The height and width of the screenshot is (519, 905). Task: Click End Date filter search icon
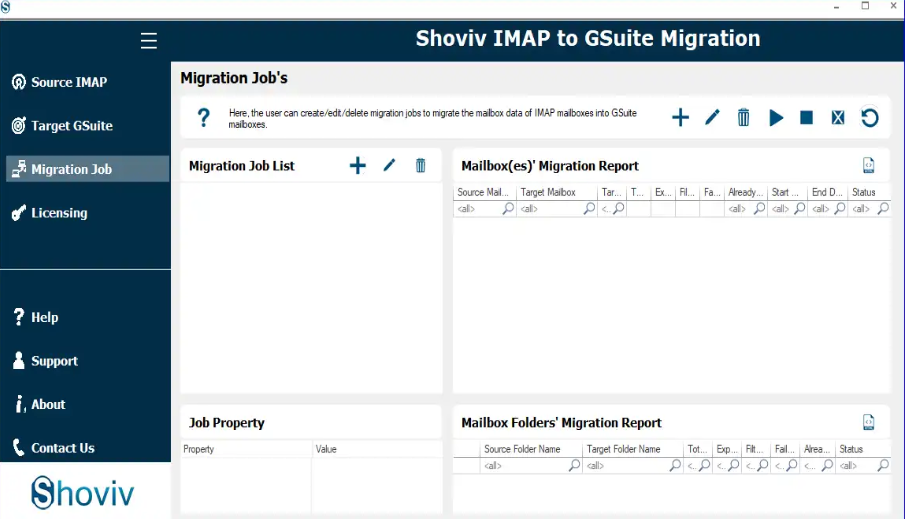pyautogui.click(x=840, y=208)
